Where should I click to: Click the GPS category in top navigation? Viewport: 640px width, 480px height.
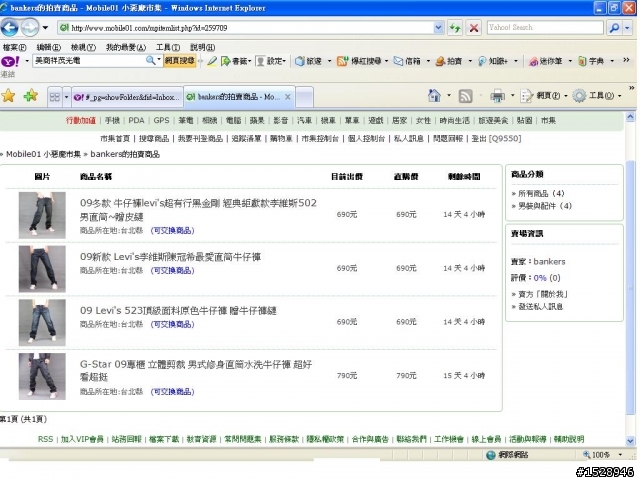pos(161,120)
